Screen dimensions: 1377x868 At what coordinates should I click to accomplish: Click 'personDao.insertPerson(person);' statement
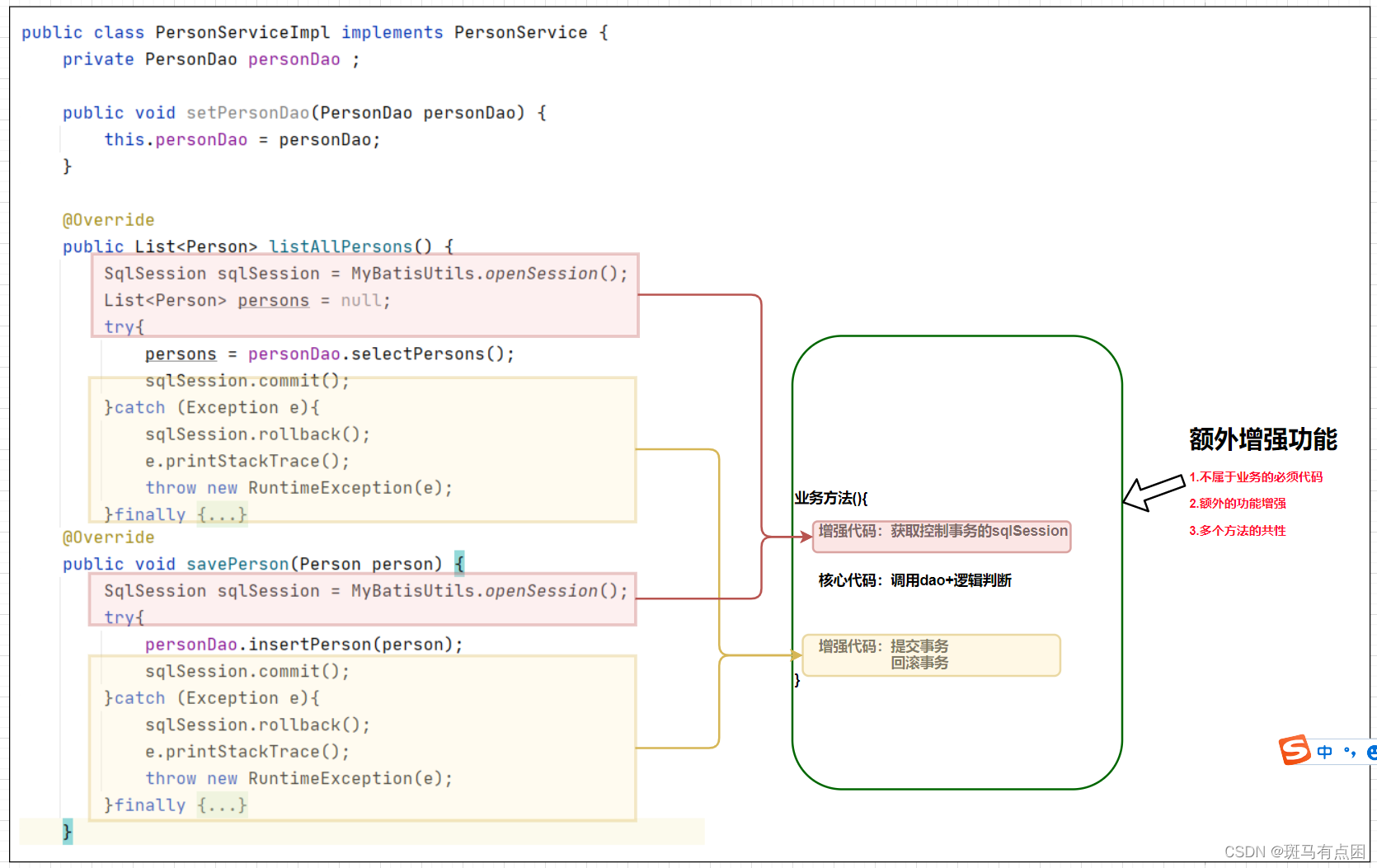[x=304, y=644]
